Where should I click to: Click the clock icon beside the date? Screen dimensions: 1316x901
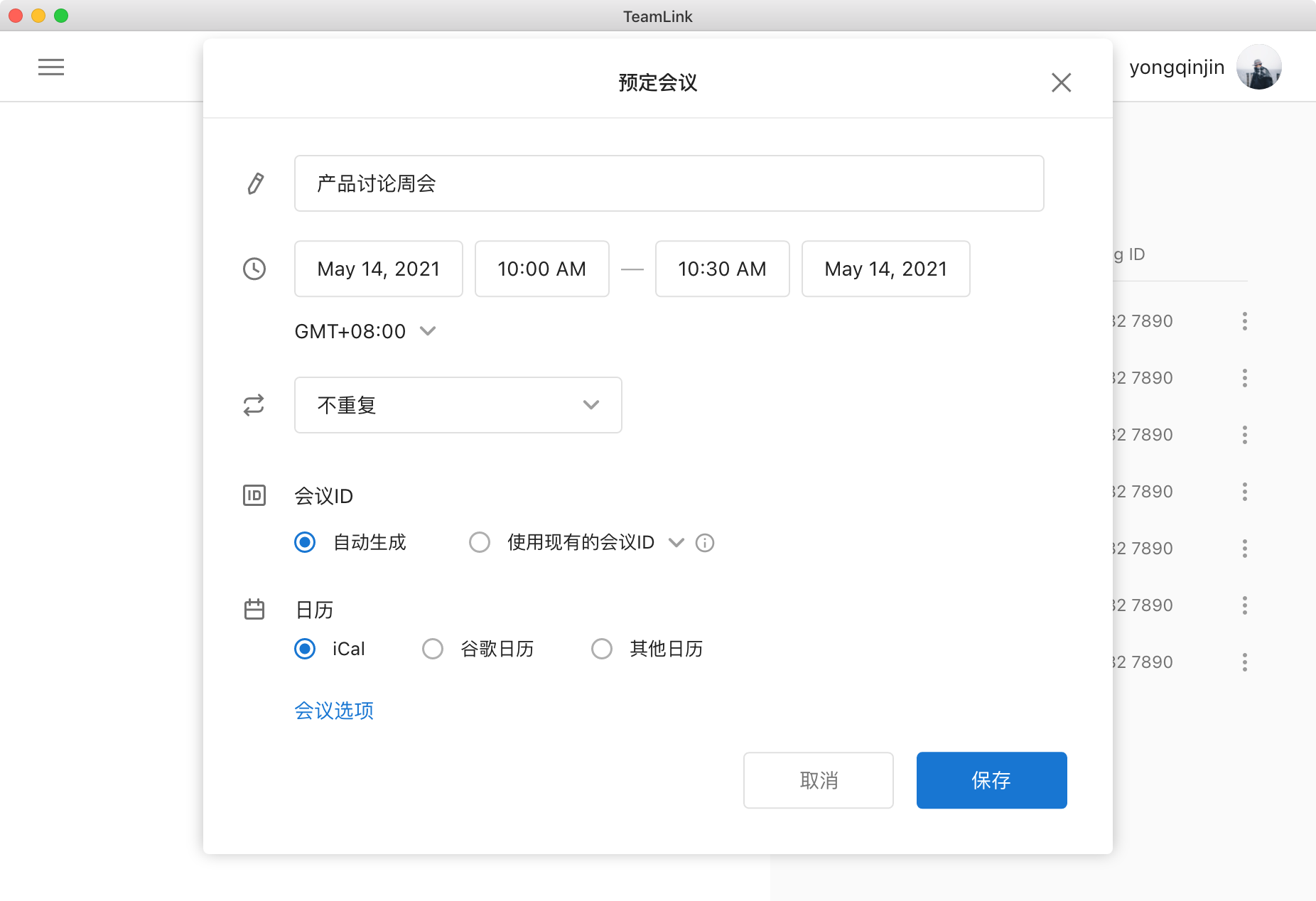(x=254, y=269)
